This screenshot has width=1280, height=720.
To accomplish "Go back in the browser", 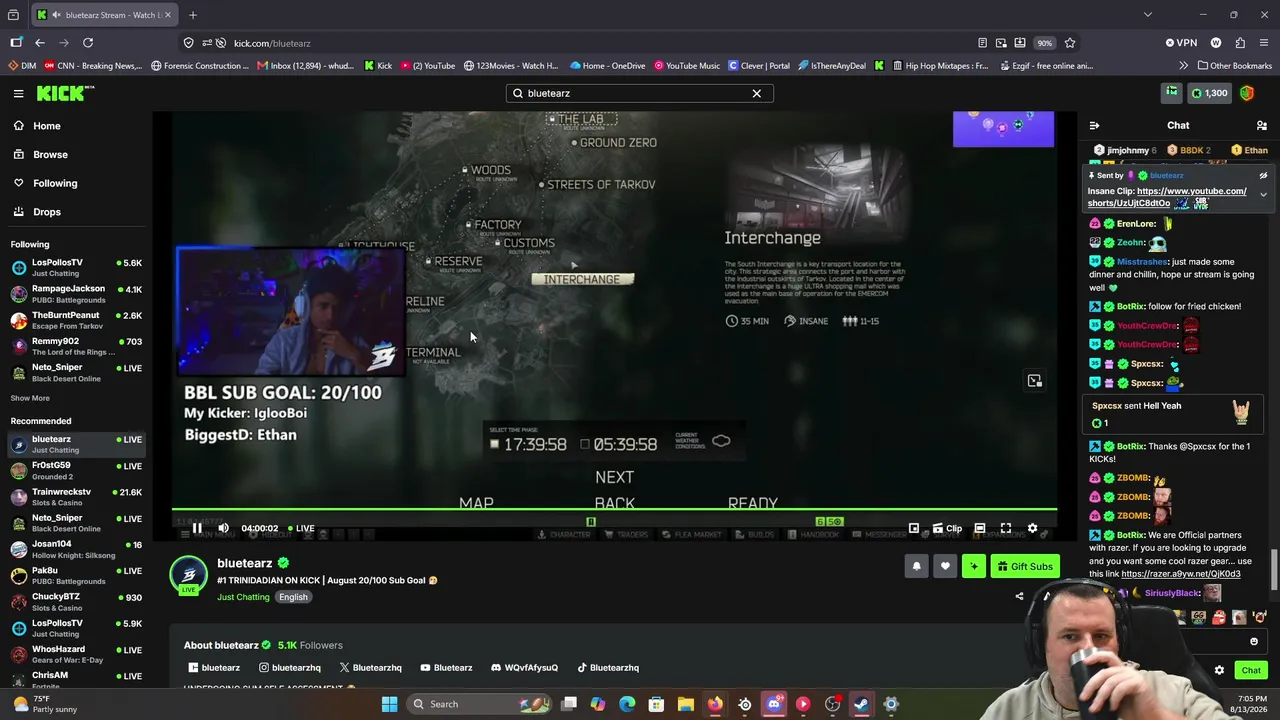I will [40, 43].
